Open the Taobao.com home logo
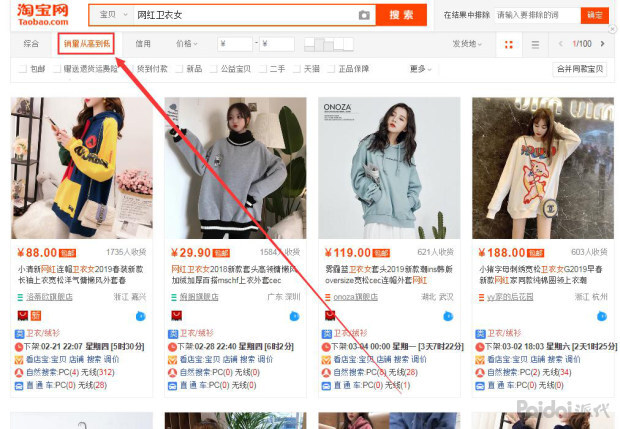The height and width of the screenshot is (429, 620). 43,15
